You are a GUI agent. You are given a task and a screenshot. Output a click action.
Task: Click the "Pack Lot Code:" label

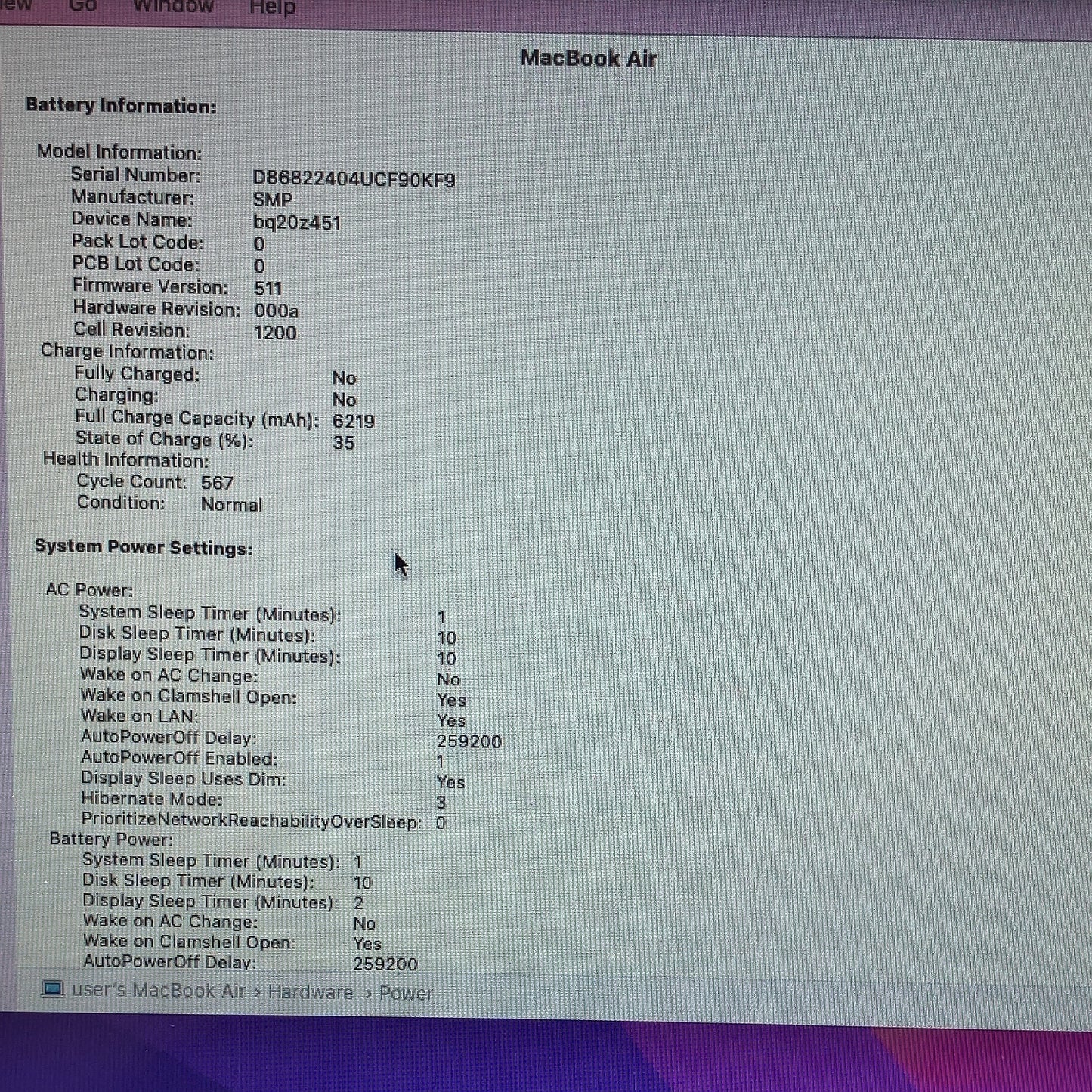(x=138, y=242)
